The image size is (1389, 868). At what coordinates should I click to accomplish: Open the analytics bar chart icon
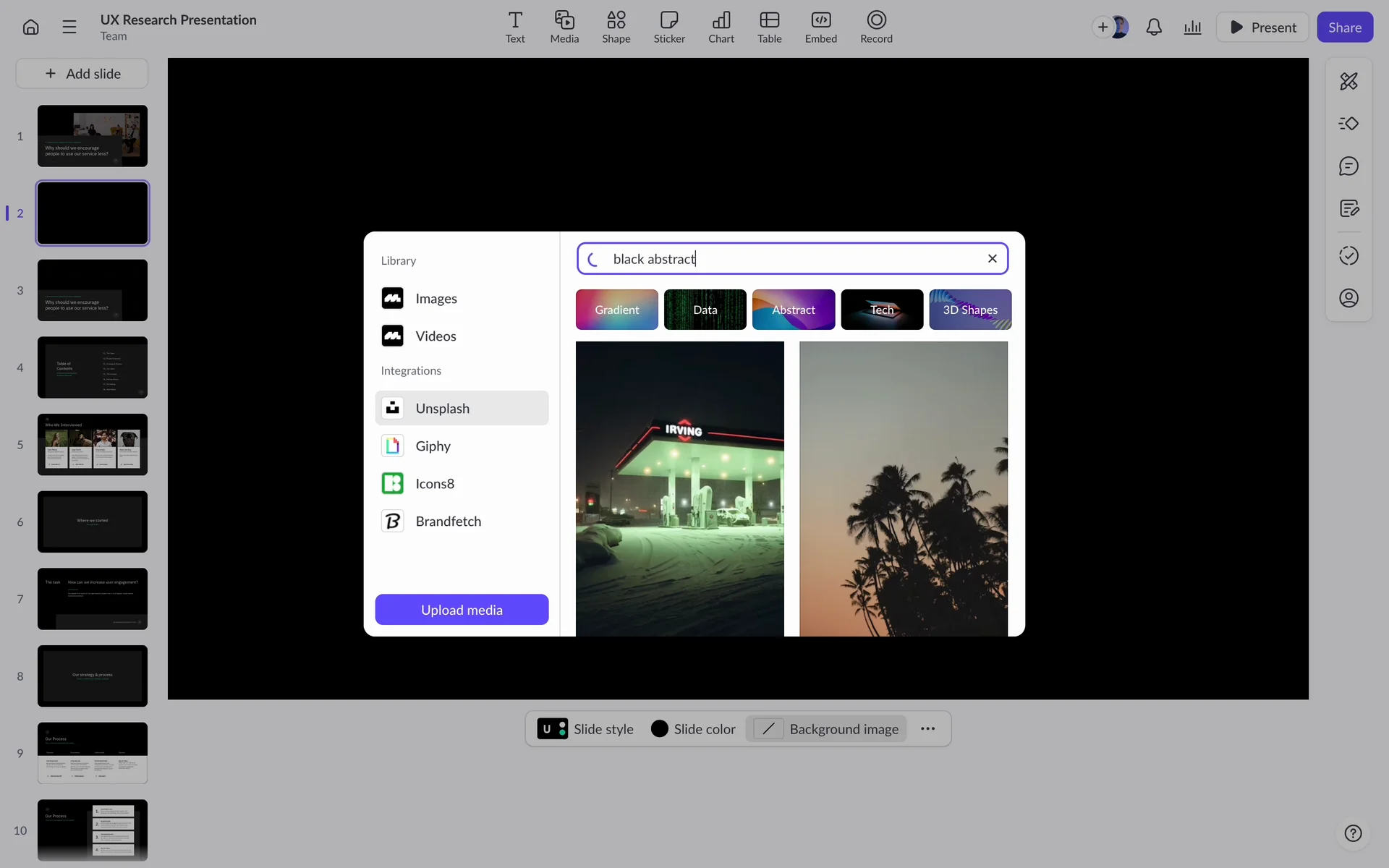[x=1192, y=27]
